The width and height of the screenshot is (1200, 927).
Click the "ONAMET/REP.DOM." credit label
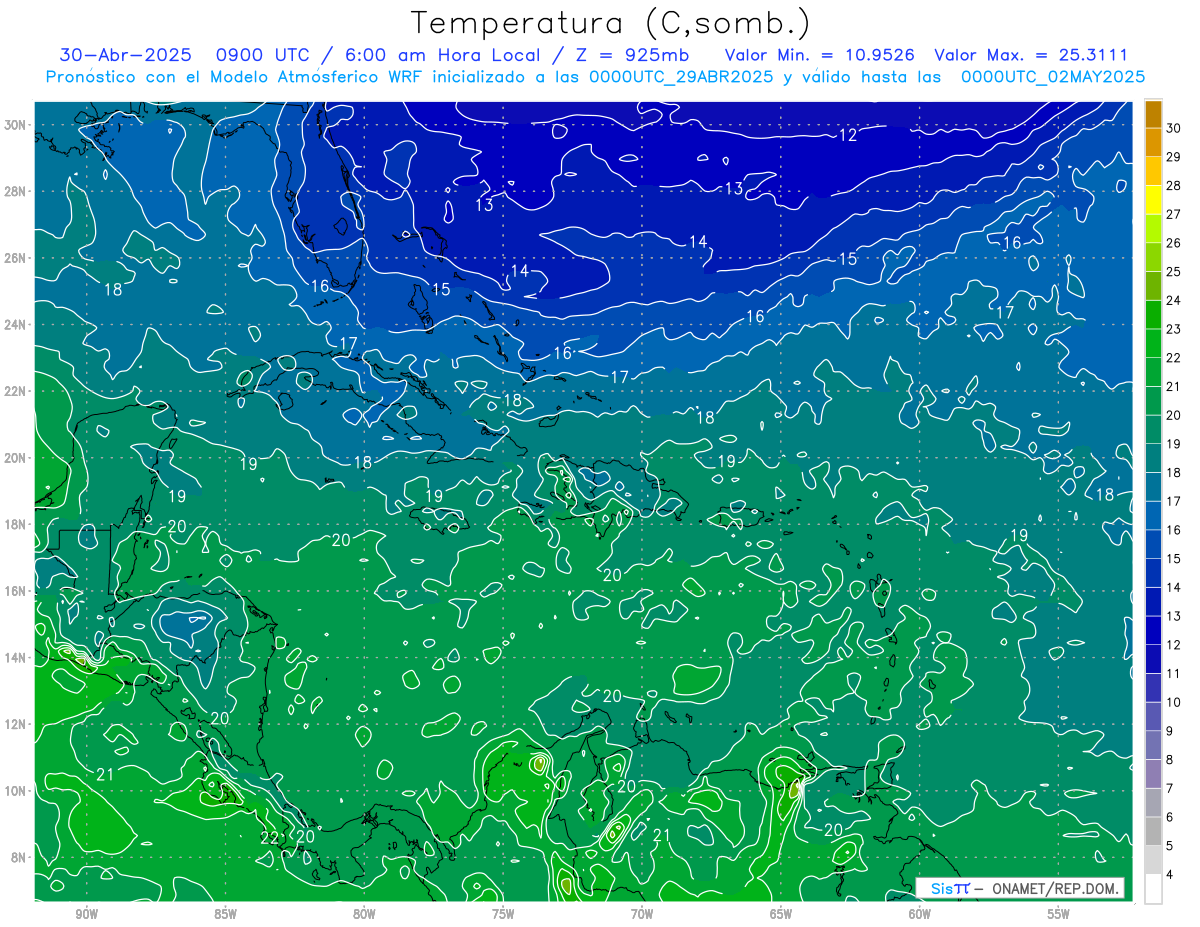coord(1057,888)
